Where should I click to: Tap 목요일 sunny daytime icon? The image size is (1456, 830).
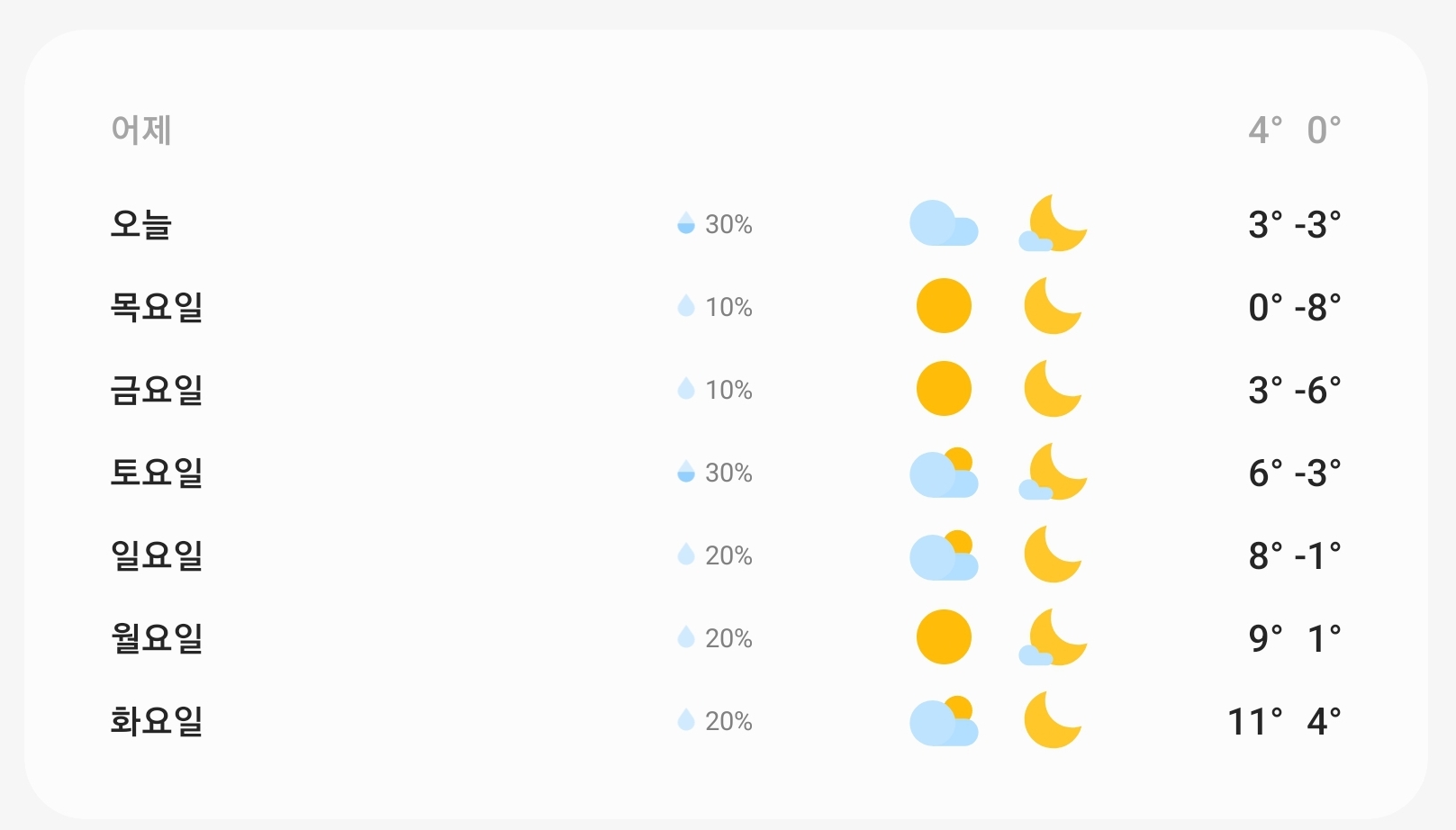click(943, 306)
